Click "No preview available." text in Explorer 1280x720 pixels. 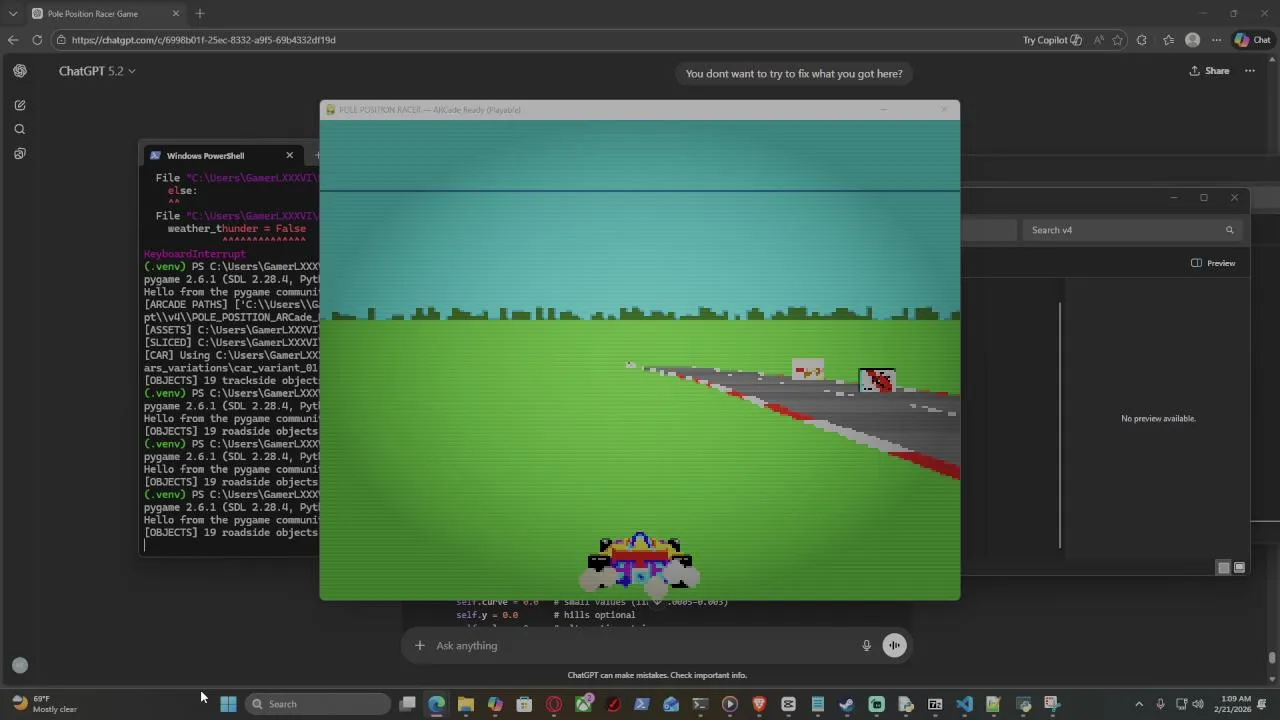(1158, 418)
